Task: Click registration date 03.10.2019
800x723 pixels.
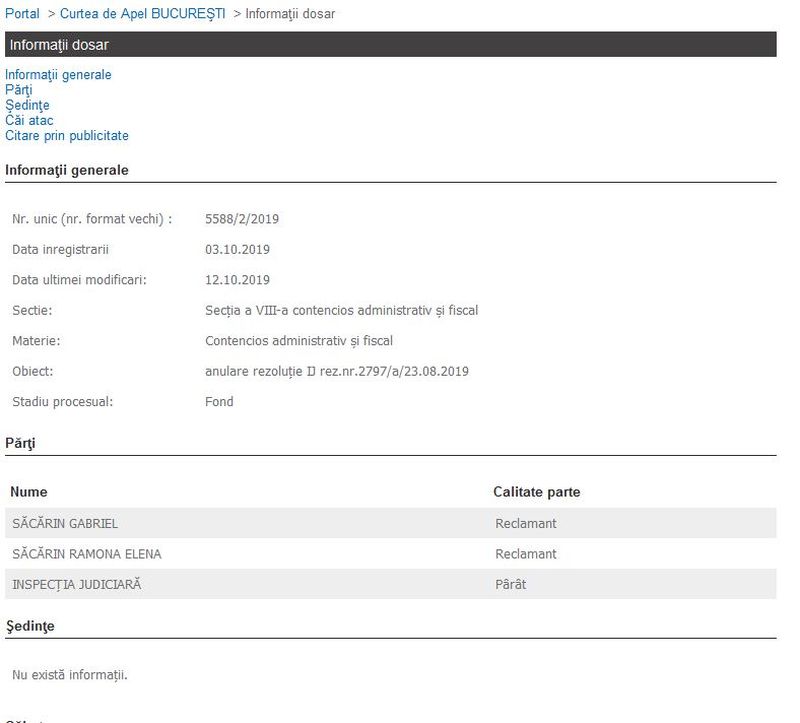Action: [x=237, y=249]
